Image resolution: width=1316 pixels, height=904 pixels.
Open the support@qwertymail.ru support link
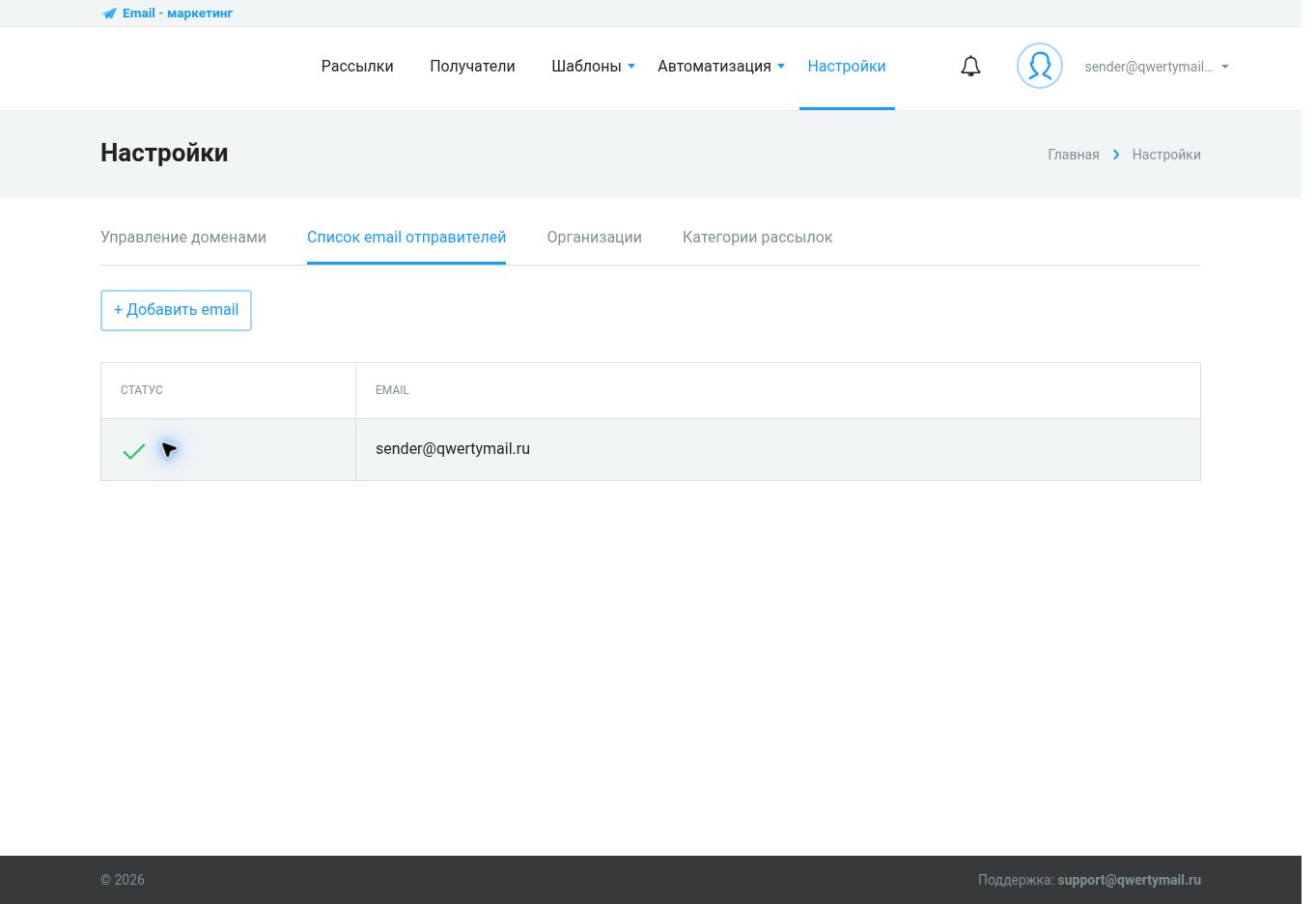point(1129,880)
